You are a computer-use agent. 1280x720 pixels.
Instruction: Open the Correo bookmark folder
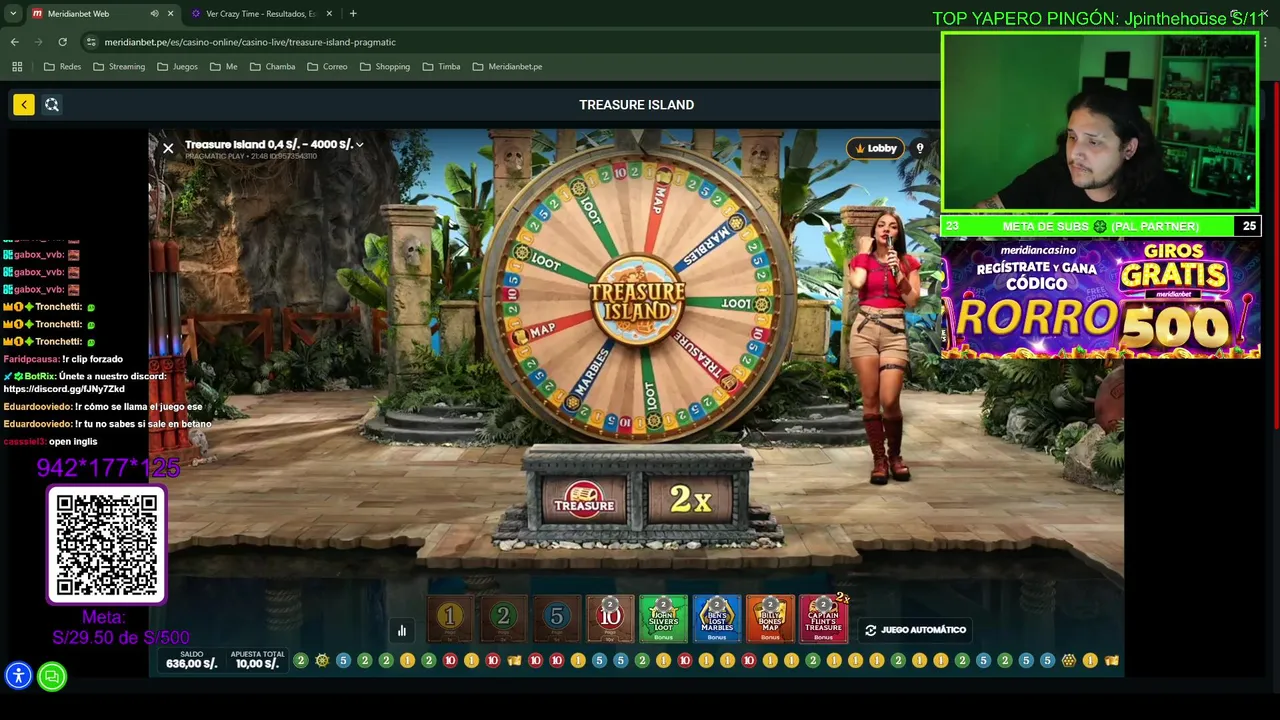coord(327,67)
